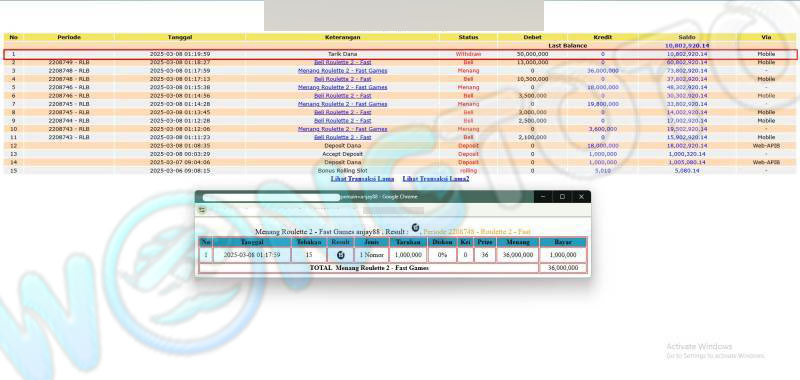Click the site settings icon in popup address bar
This screenshot has height=380, width=800.
tap(203, 210)
